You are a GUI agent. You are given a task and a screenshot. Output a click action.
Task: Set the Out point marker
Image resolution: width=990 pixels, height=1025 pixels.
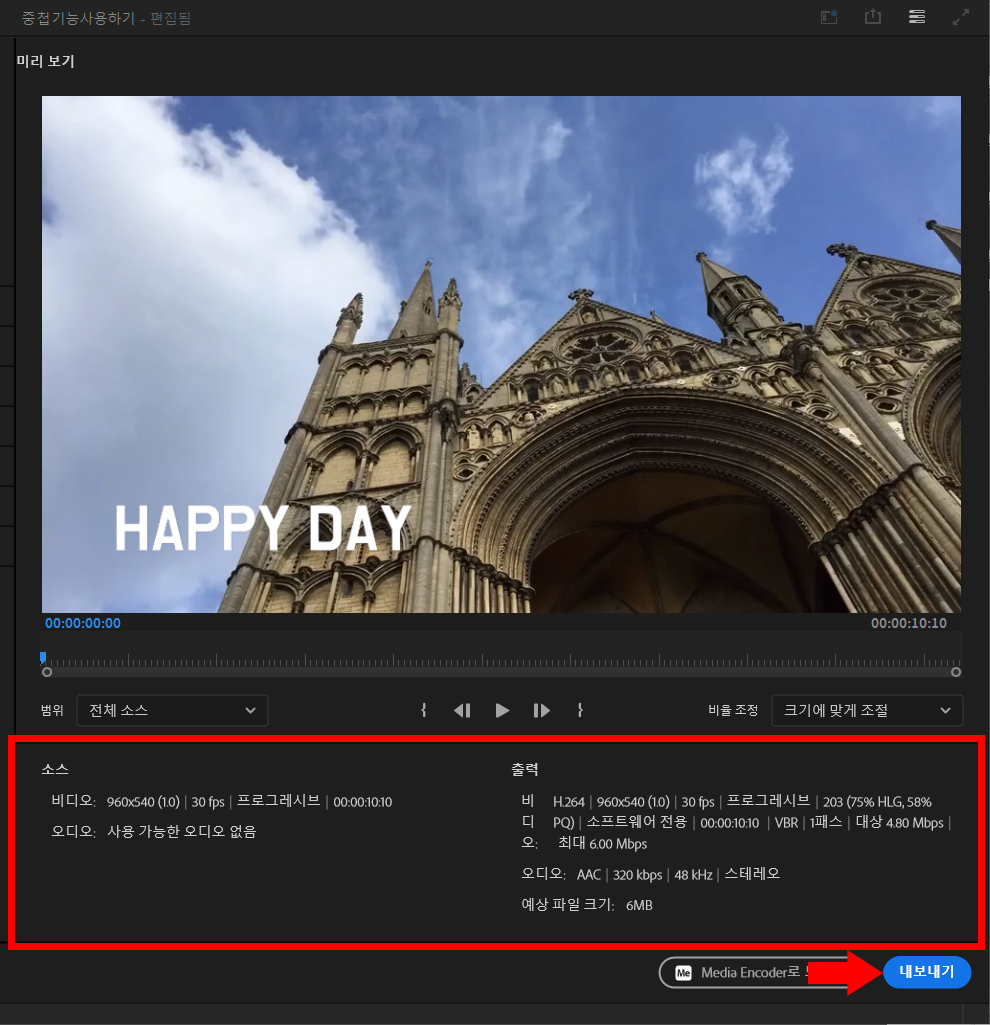[x=580, y=710]
